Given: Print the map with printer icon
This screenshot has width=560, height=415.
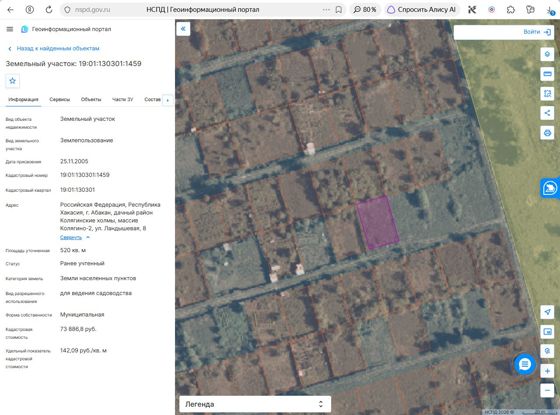Looking at the screenshot, I should 547,133.
